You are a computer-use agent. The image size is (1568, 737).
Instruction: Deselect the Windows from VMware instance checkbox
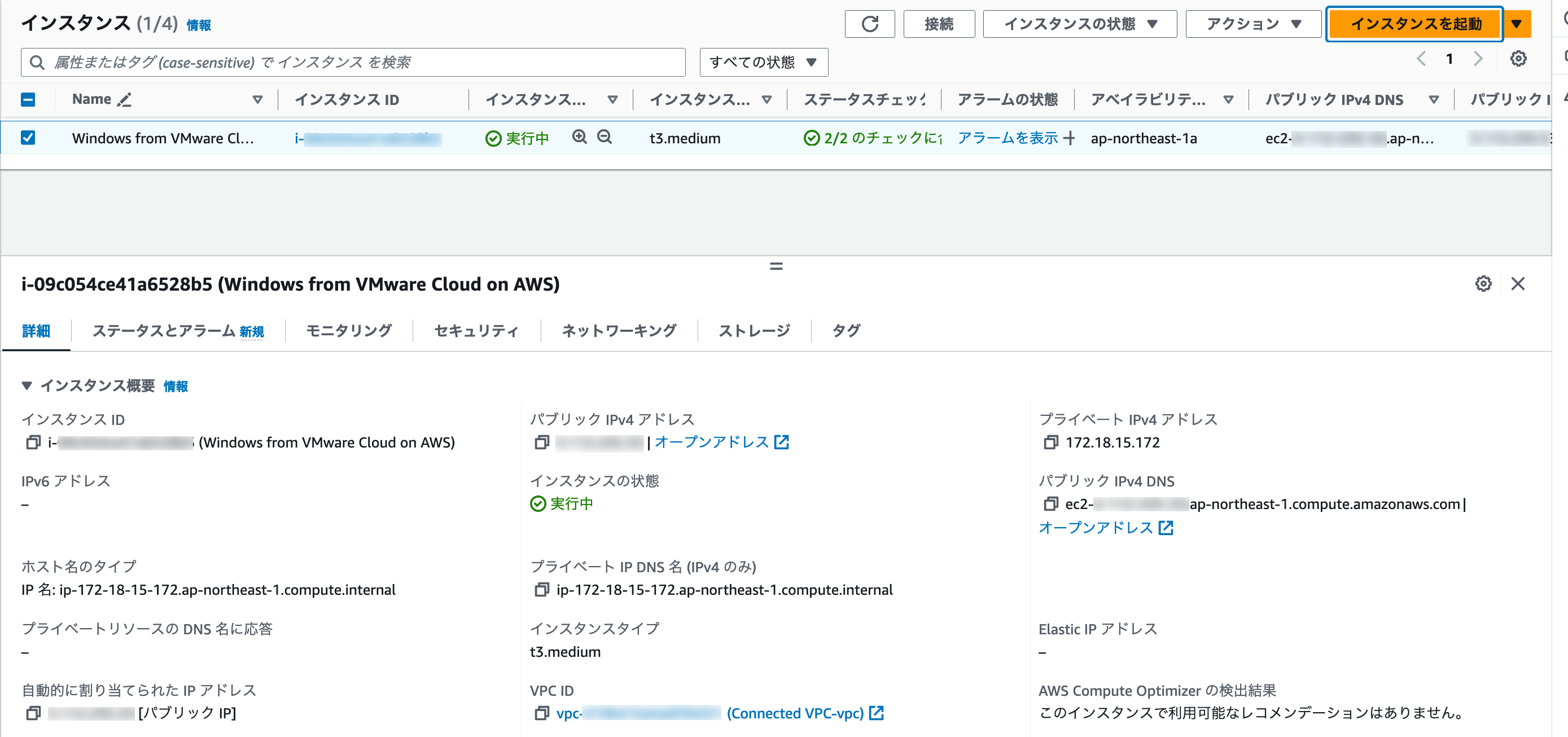point(28,138)
